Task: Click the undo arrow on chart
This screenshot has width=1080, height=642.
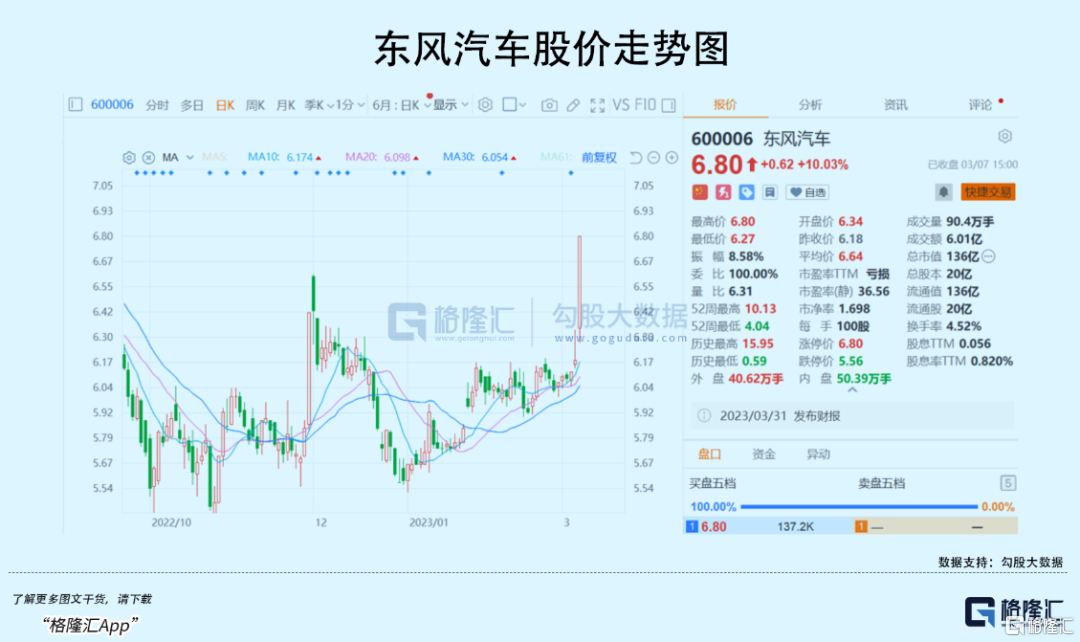Action: coord(636,158)
